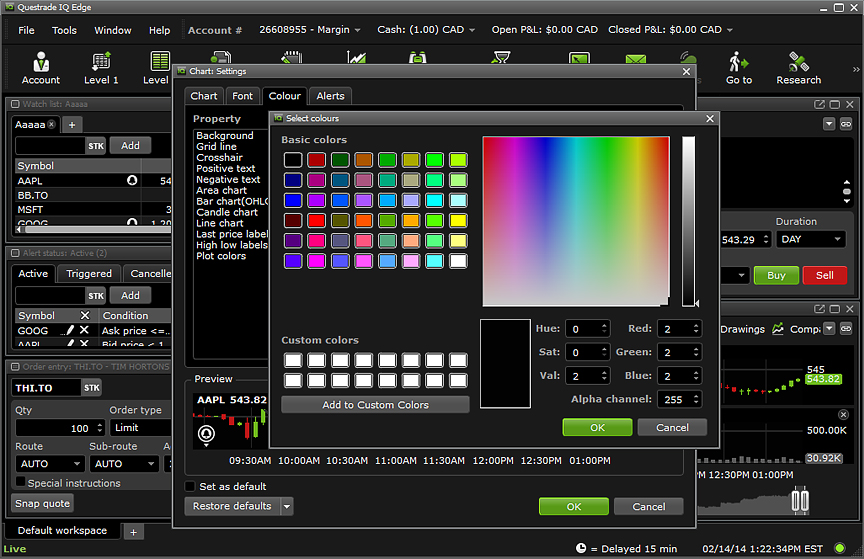The height and width of the screenshot is (559, 864).
Task: Click the Watch list panel menu icon
Action: tap(15, 104)
